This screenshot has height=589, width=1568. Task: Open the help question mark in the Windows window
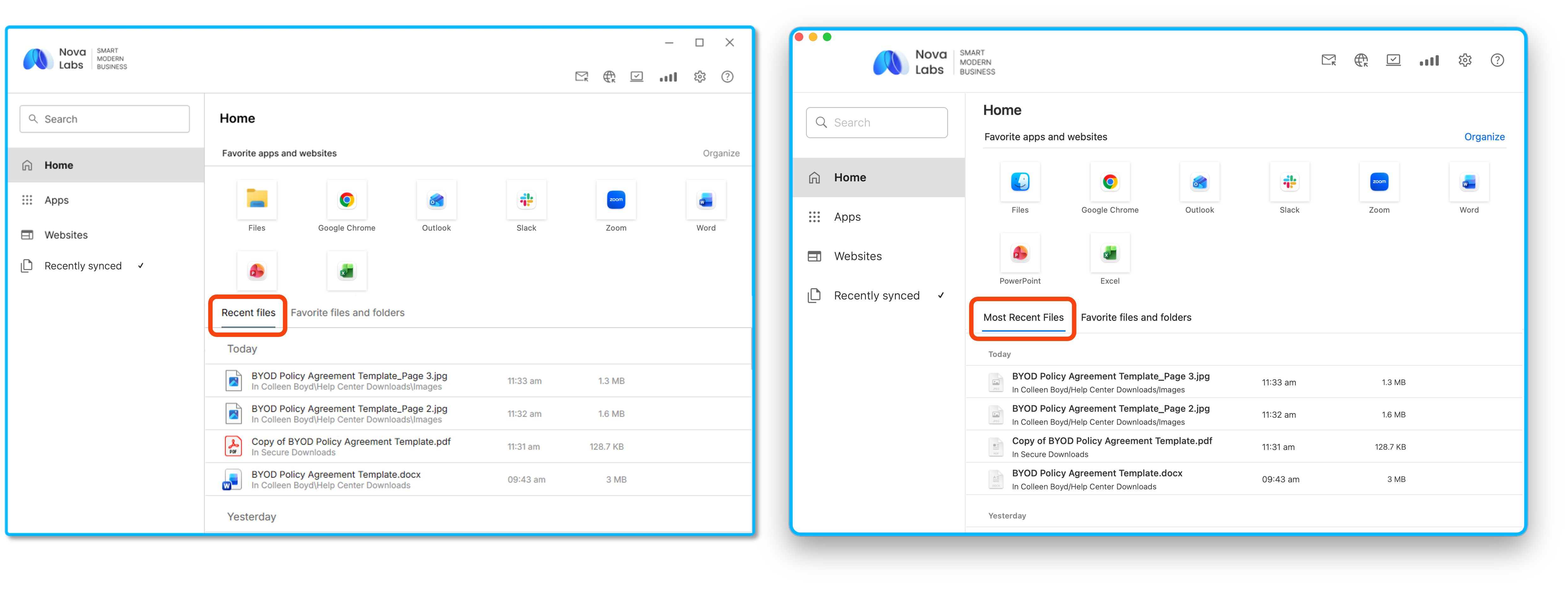[727, 77]
